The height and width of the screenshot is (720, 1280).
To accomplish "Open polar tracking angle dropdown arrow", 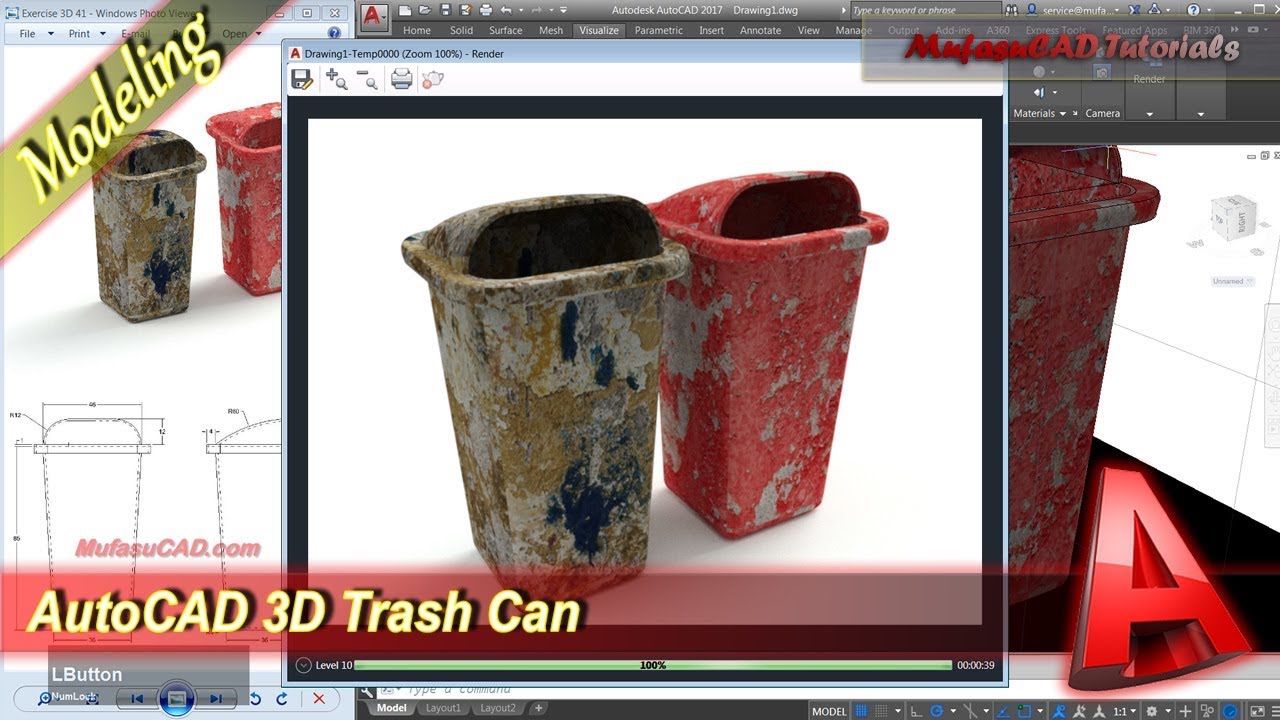I will coord(953,711).
